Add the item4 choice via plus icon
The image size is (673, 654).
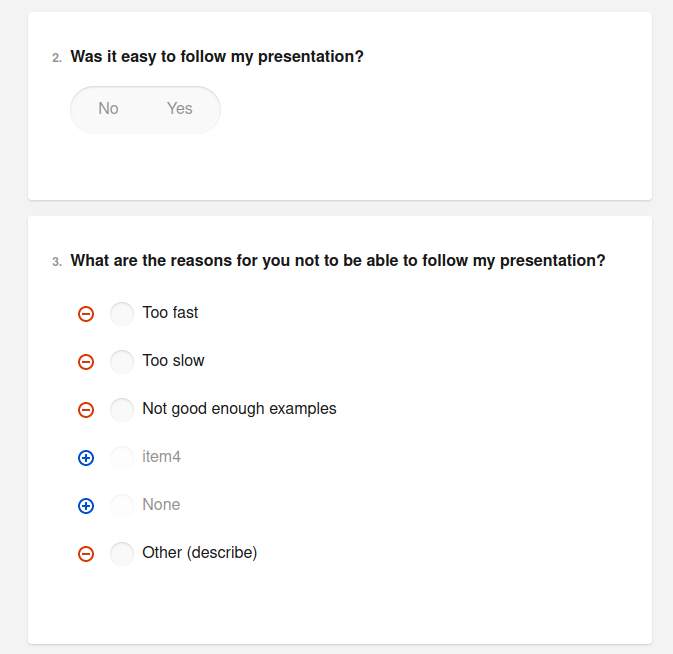(86, 458)
